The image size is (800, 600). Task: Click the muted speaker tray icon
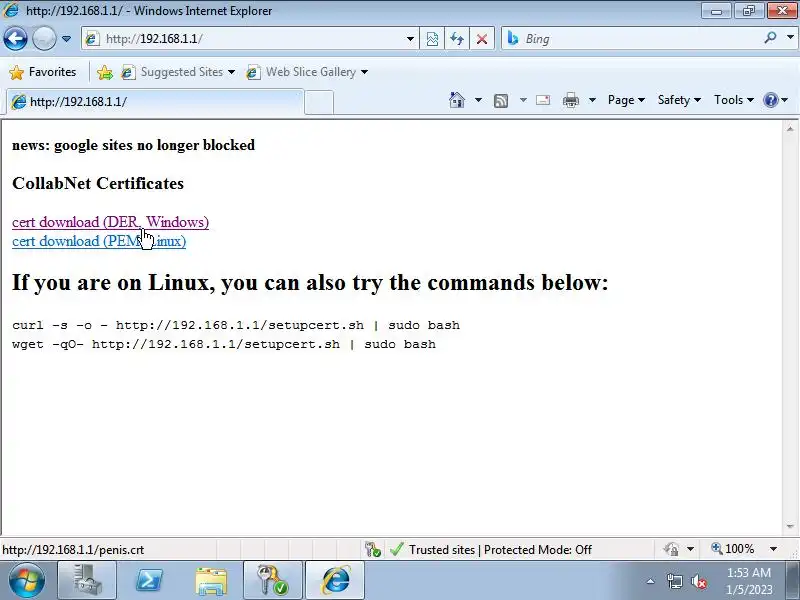click(698, 581)
